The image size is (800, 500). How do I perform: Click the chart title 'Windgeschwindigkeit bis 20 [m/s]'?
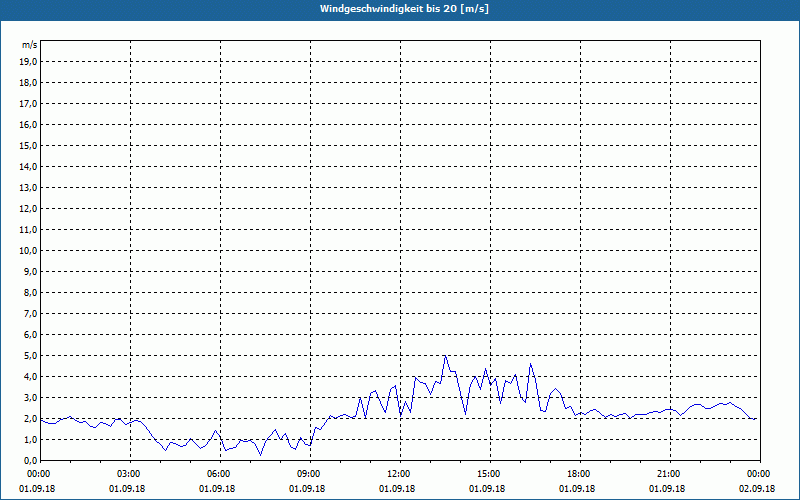pyautogui.click(x=404, y=9)
